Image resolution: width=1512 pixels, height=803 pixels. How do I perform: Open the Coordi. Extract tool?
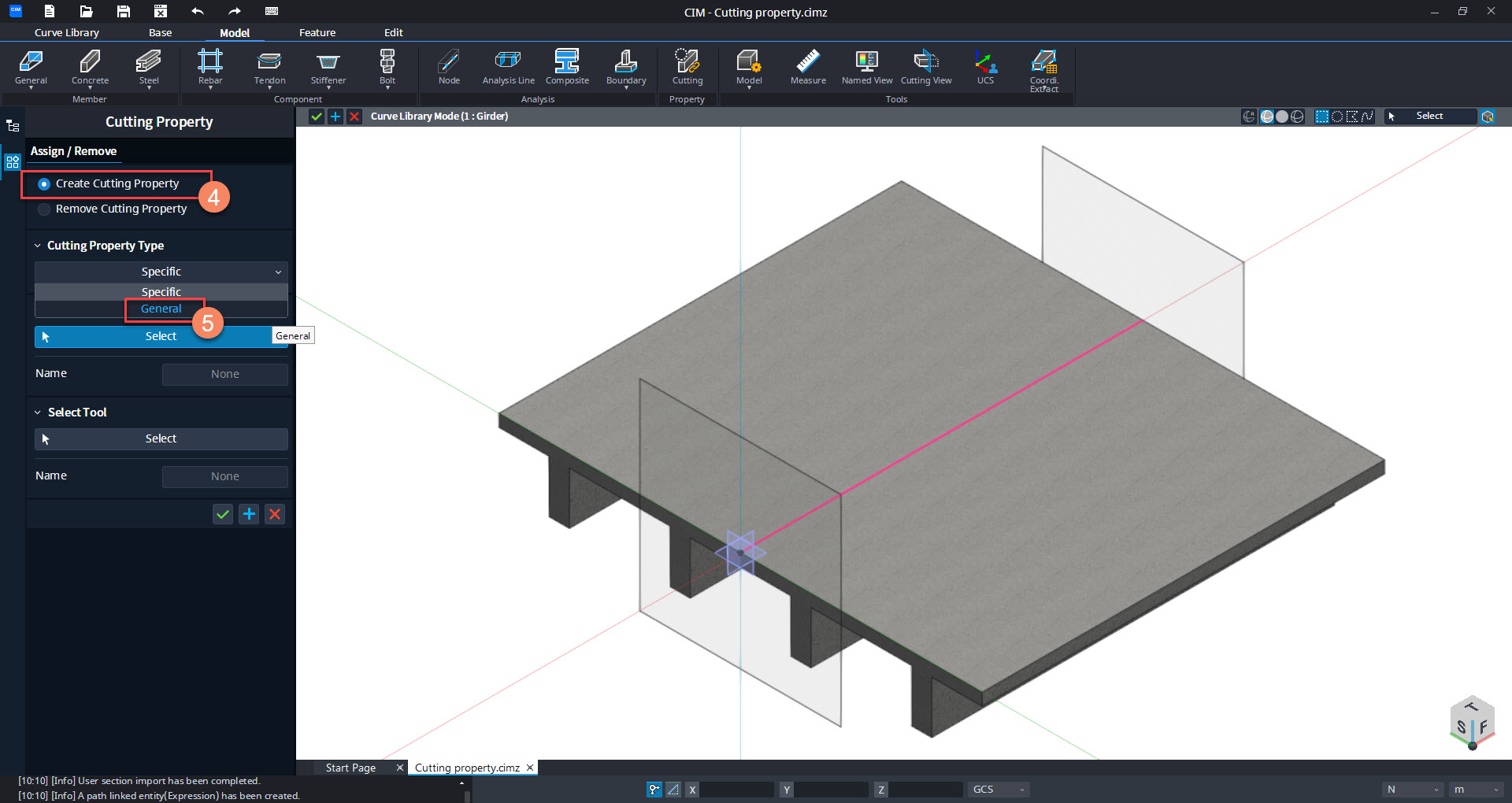point(1044,71)
